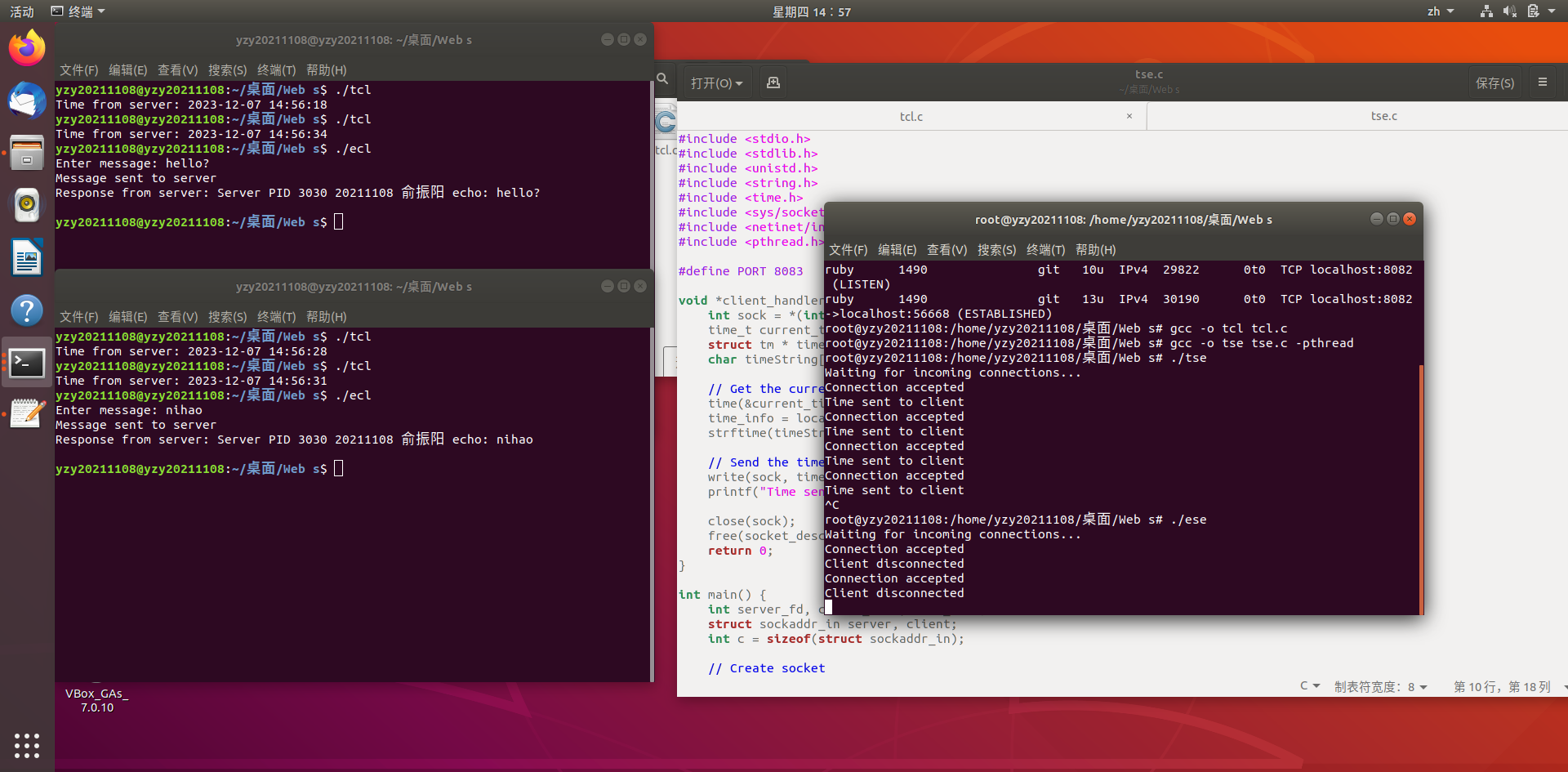Open Rhythmbox music player in dock
This screenshot has width=1568, height=772.
[x=27, y=205]
